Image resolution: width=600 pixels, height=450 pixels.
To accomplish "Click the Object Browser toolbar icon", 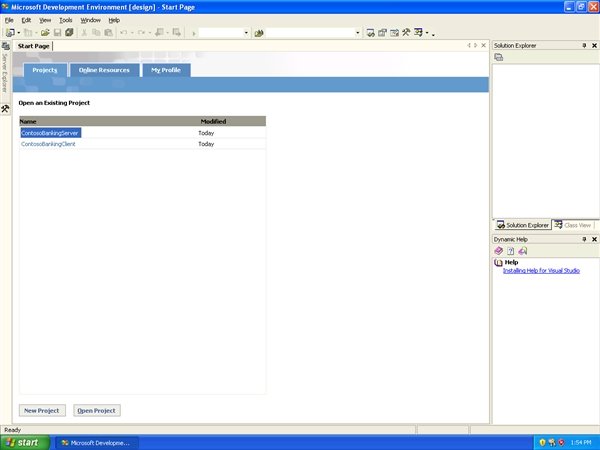I will 394,33.
